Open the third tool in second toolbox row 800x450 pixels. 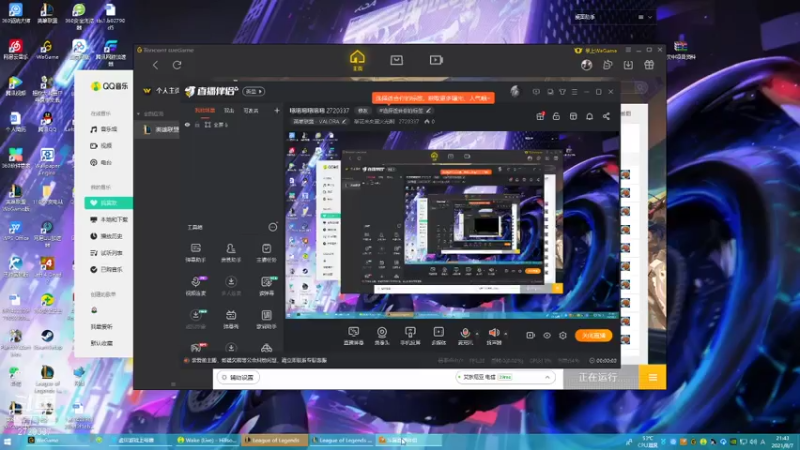tap(266, 286)
